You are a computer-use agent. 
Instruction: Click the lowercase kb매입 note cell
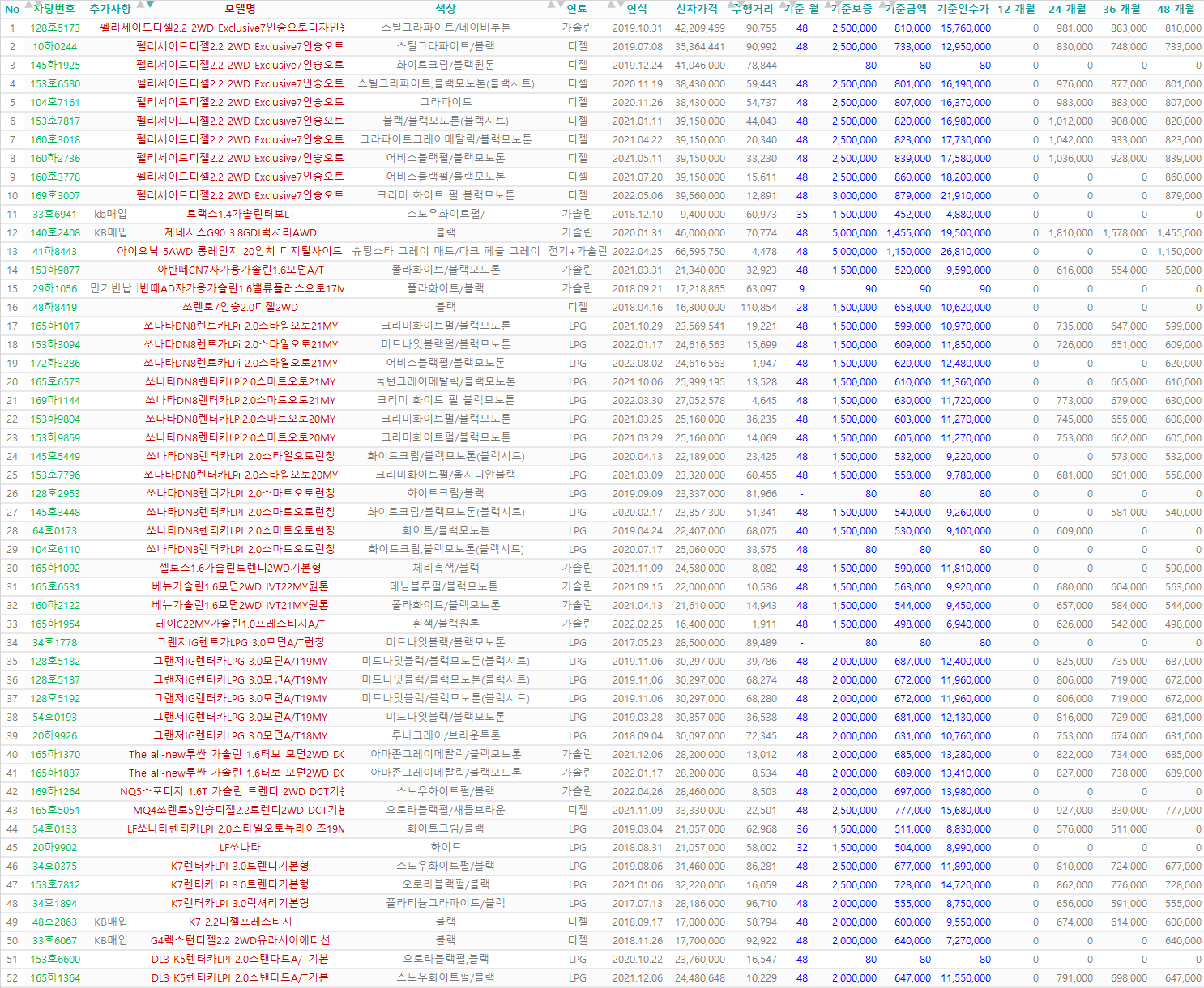click(x=111, y=214)
